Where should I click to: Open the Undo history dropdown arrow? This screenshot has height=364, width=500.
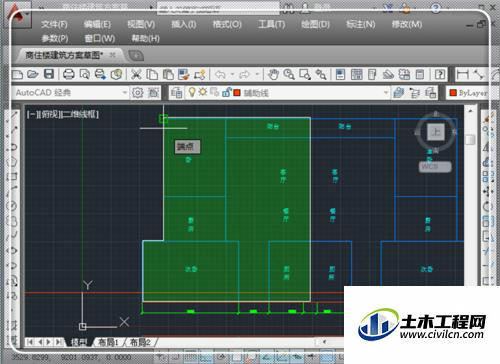(232, 74)
